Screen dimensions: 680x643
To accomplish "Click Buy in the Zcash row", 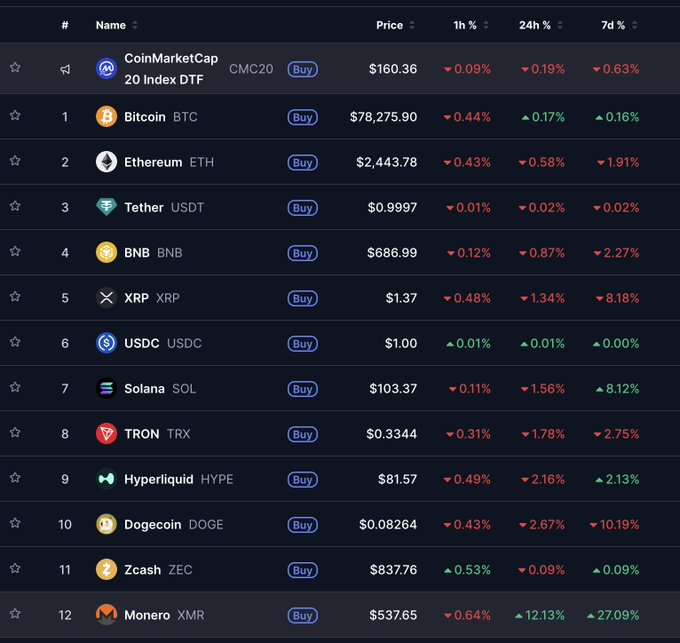I will click(303, 570).
